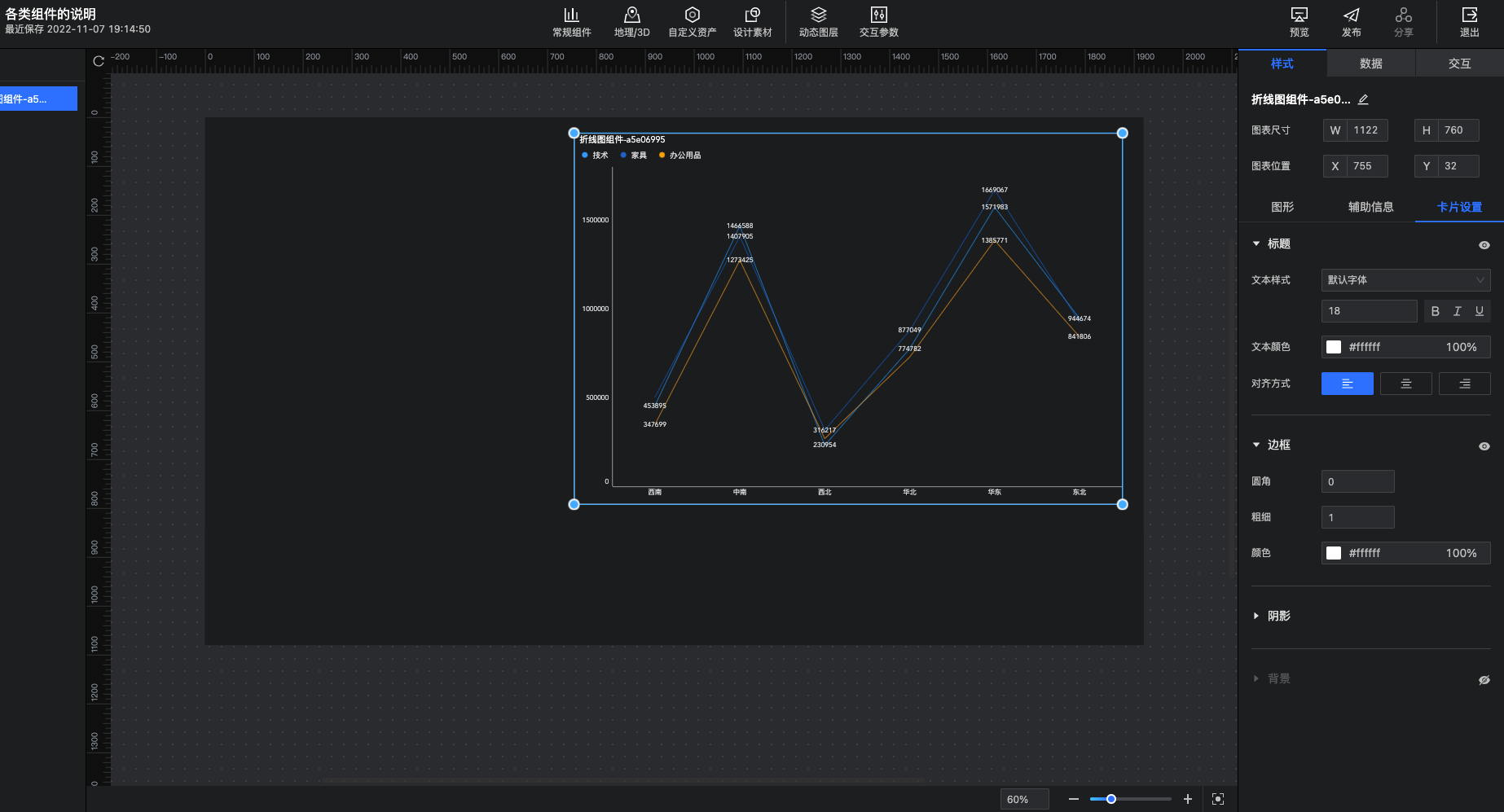
Task: Click the fit-to-screen icon
Action: [1218, 799]
